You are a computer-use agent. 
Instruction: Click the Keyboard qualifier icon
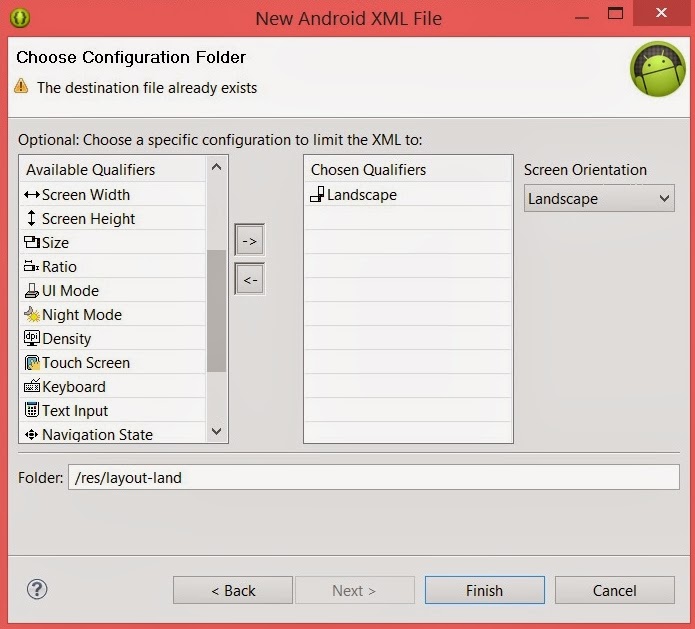(31, 386)
